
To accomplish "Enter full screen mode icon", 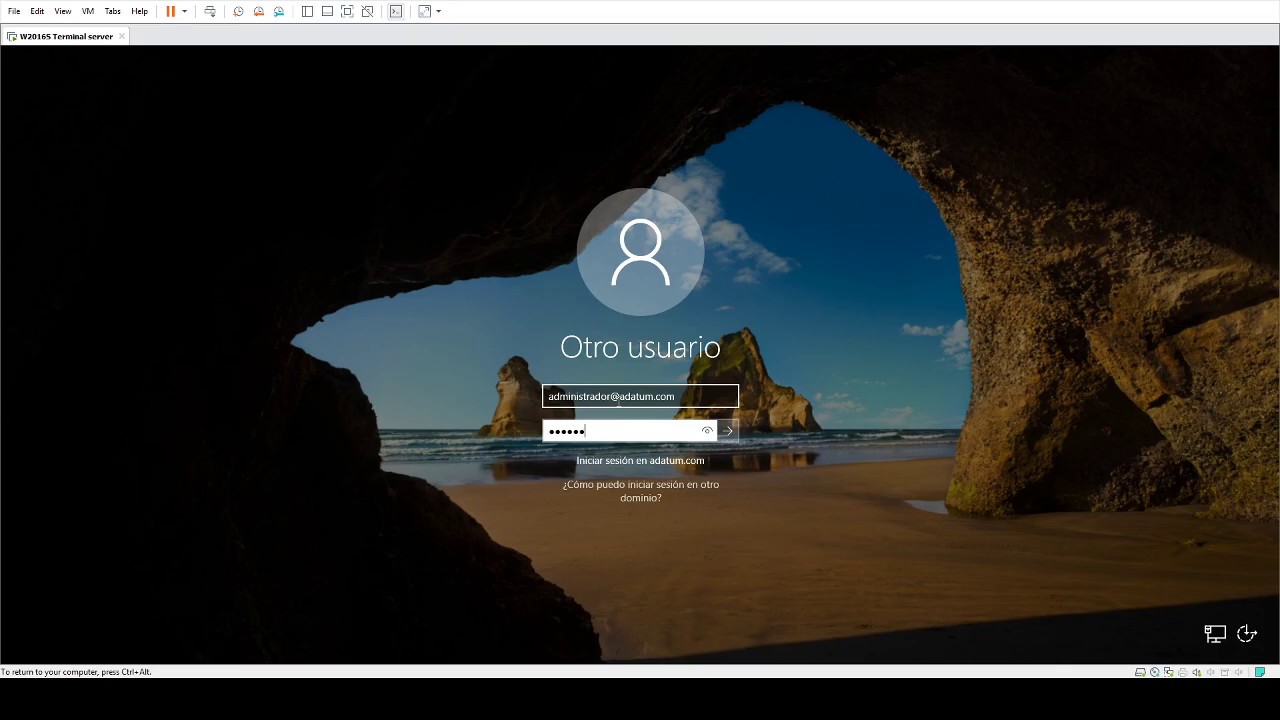I will tap(347, 11).
